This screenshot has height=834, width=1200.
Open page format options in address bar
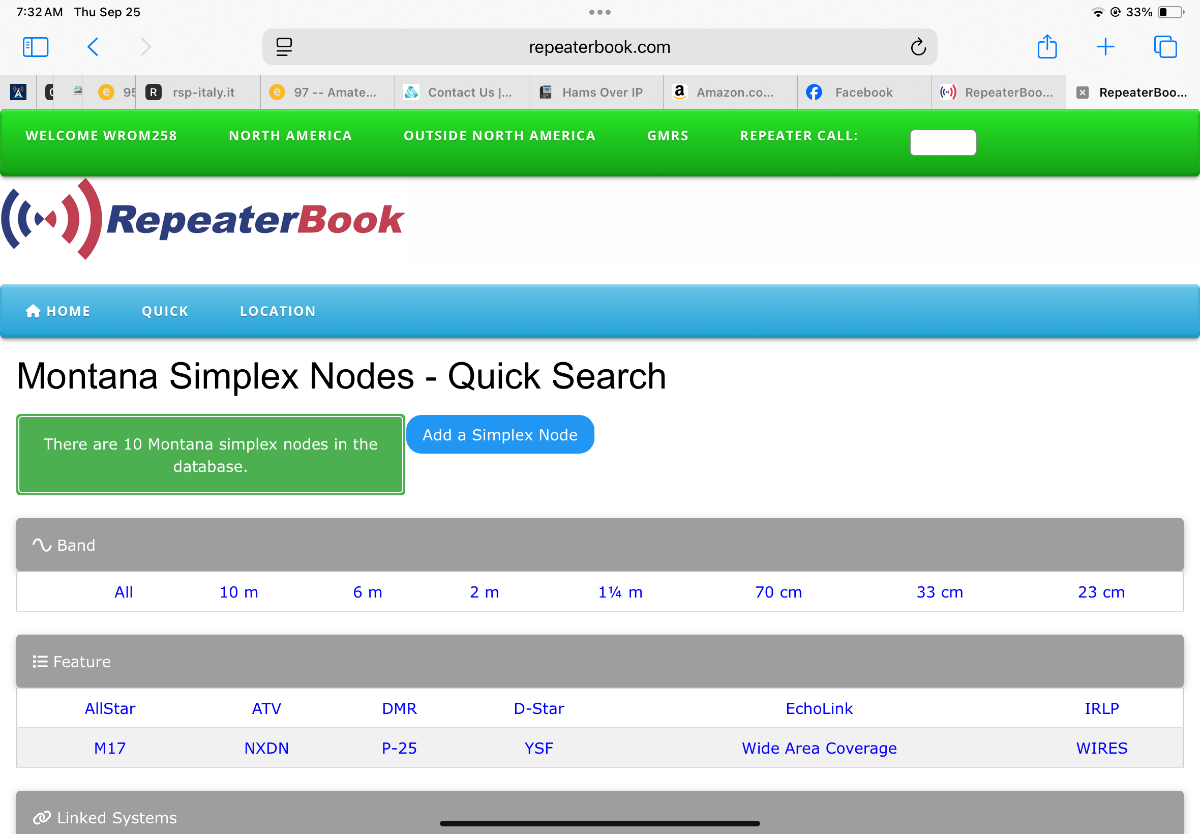click(x=284, y=47)
